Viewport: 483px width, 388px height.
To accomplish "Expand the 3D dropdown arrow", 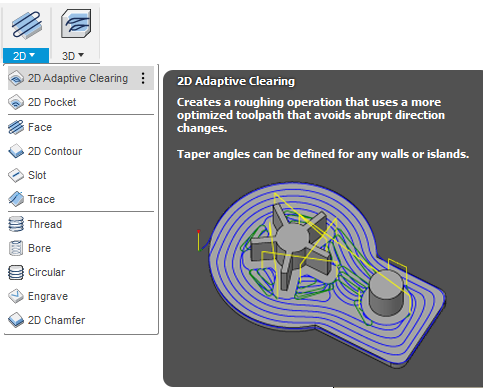I will (81, 55).
